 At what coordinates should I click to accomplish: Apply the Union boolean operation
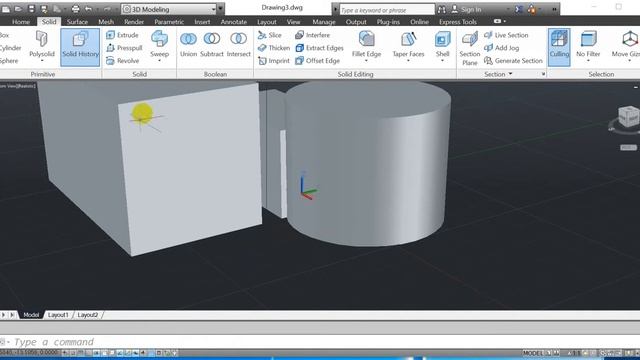click(x=188, y=44)
